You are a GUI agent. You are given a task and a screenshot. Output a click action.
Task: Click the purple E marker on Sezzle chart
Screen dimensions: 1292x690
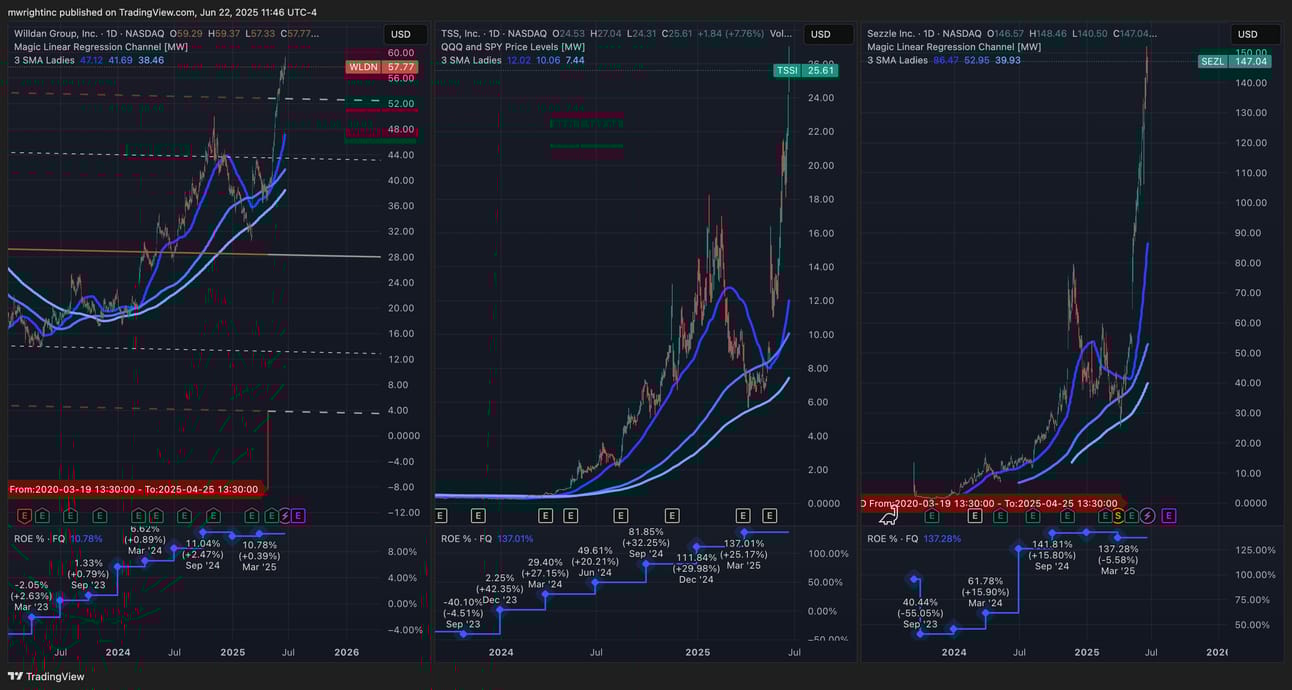pos(1169,516)
